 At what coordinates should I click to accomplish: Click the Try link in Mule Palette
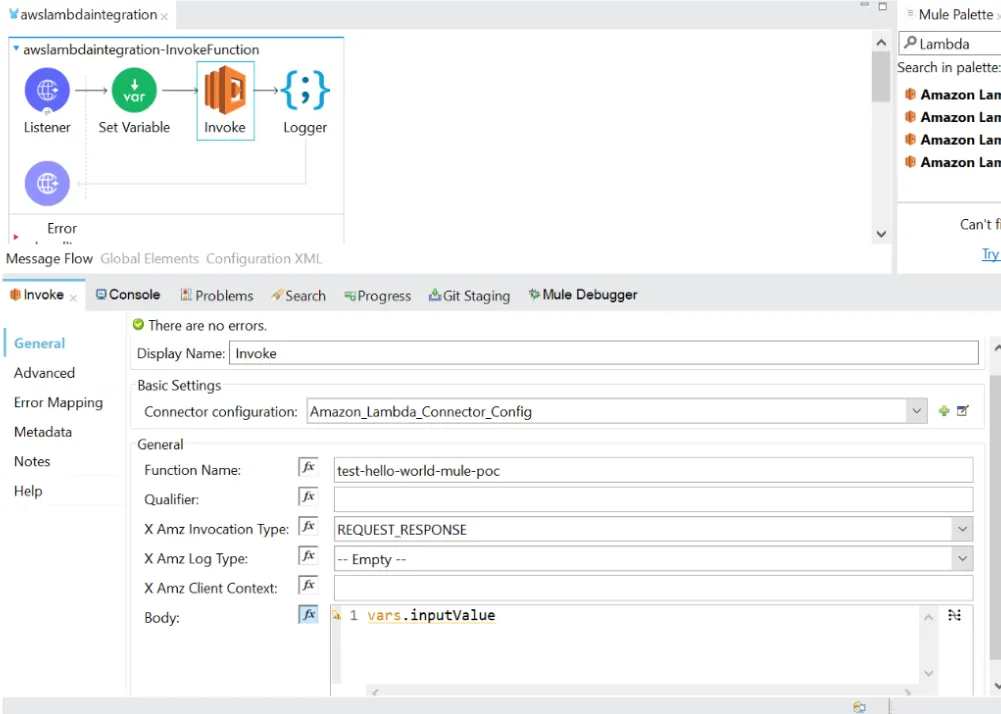(x=991, y=254)
